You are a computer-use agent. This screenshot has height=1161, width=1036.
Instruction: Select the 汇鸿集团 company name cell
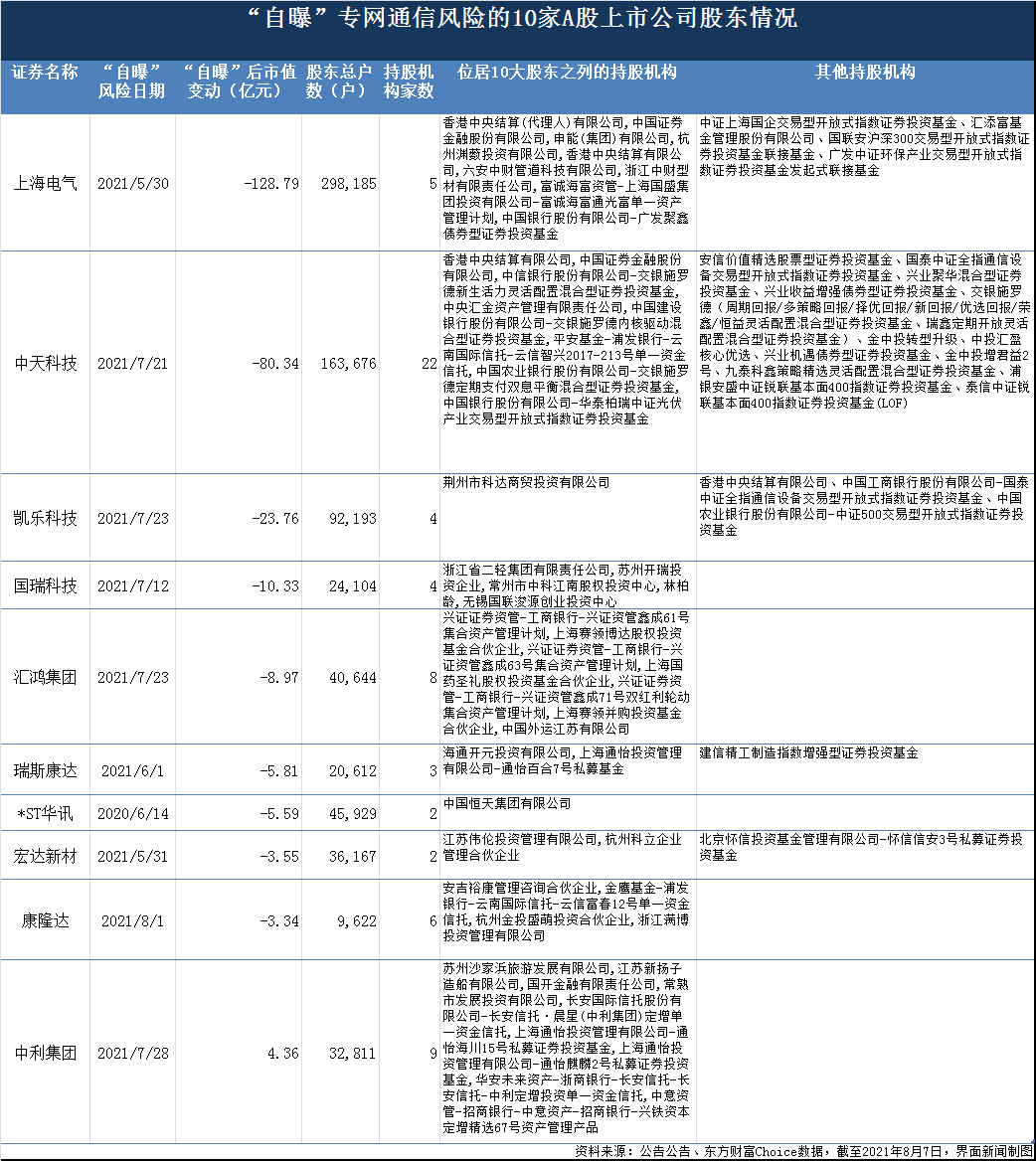[x=45, y=678]
